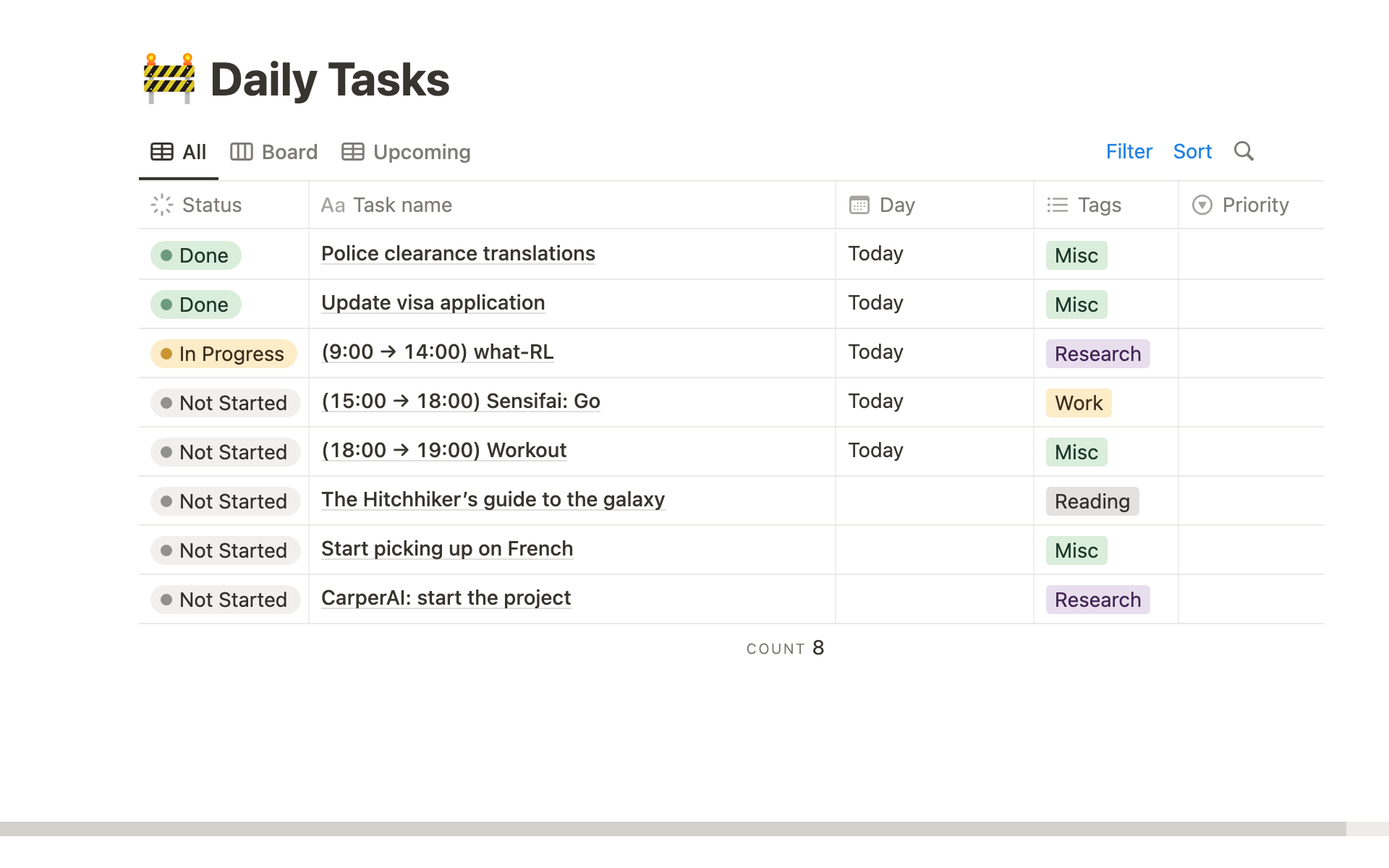Click the Board view icon
The image size is (1389, 868).
(243, 151)
